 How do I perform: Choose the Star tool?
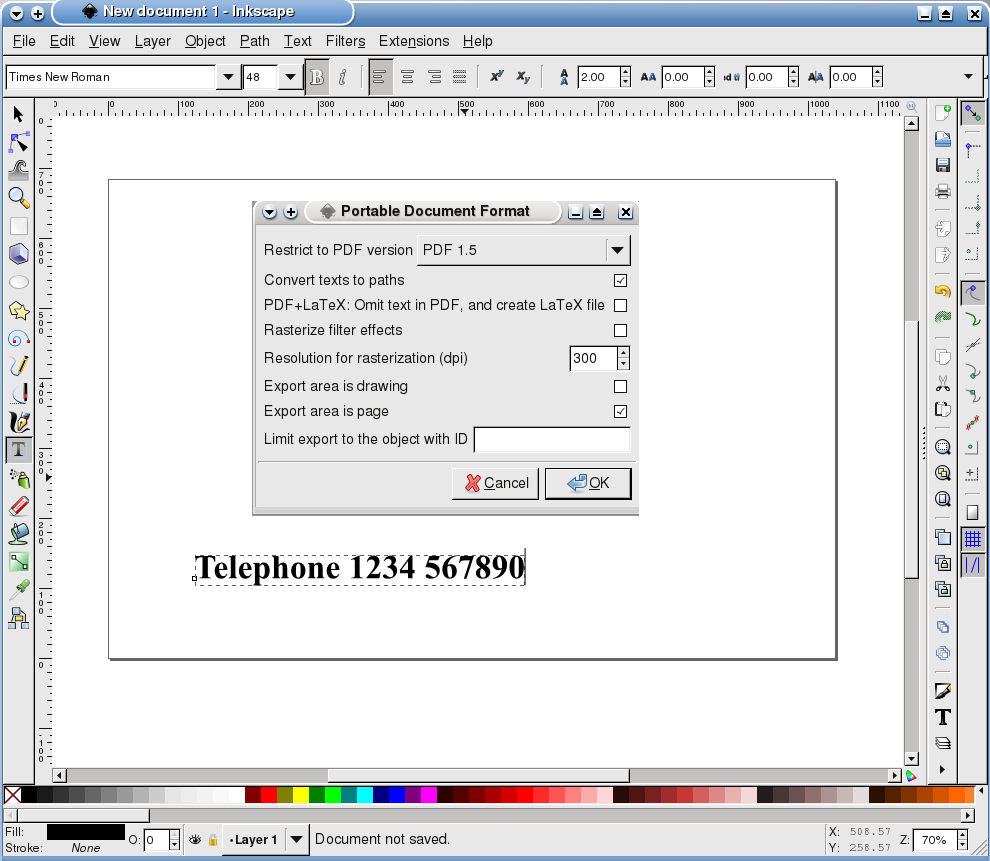[x=18, y=310]
